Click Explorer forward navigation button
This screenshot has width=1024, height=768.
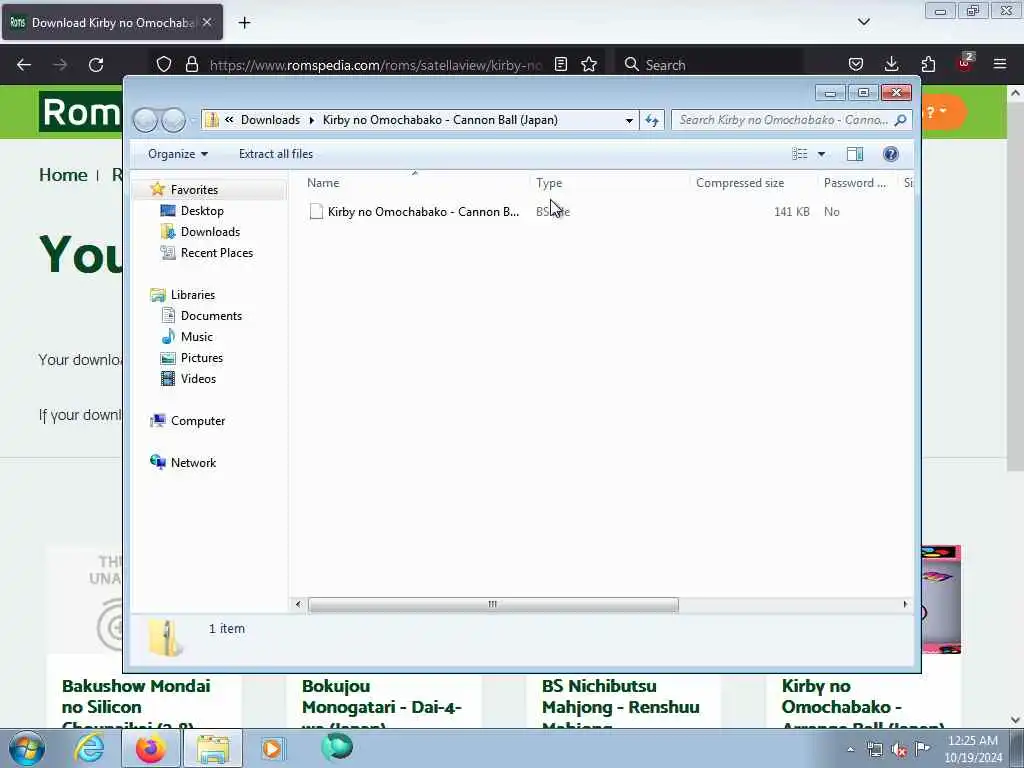click(x=174, y=120)
